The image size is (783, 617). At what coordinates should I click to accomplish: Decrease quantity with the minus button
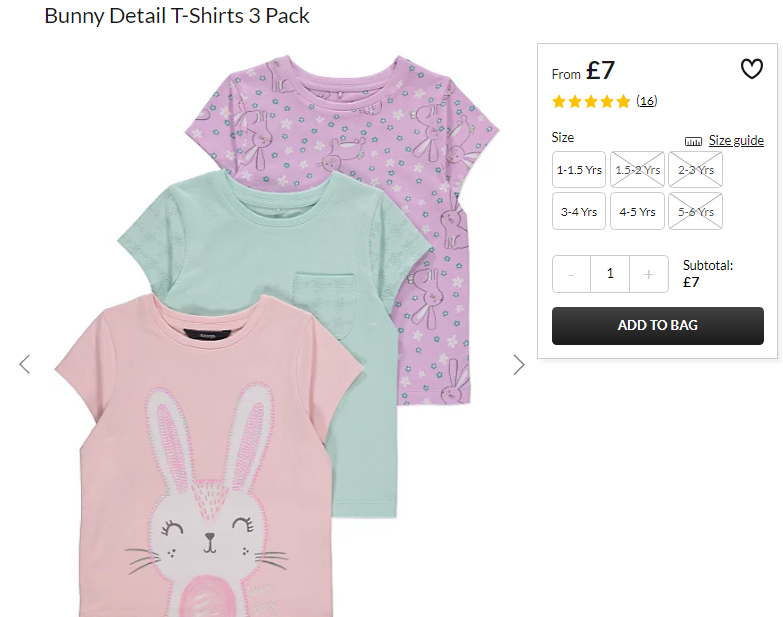click(571, 274)
